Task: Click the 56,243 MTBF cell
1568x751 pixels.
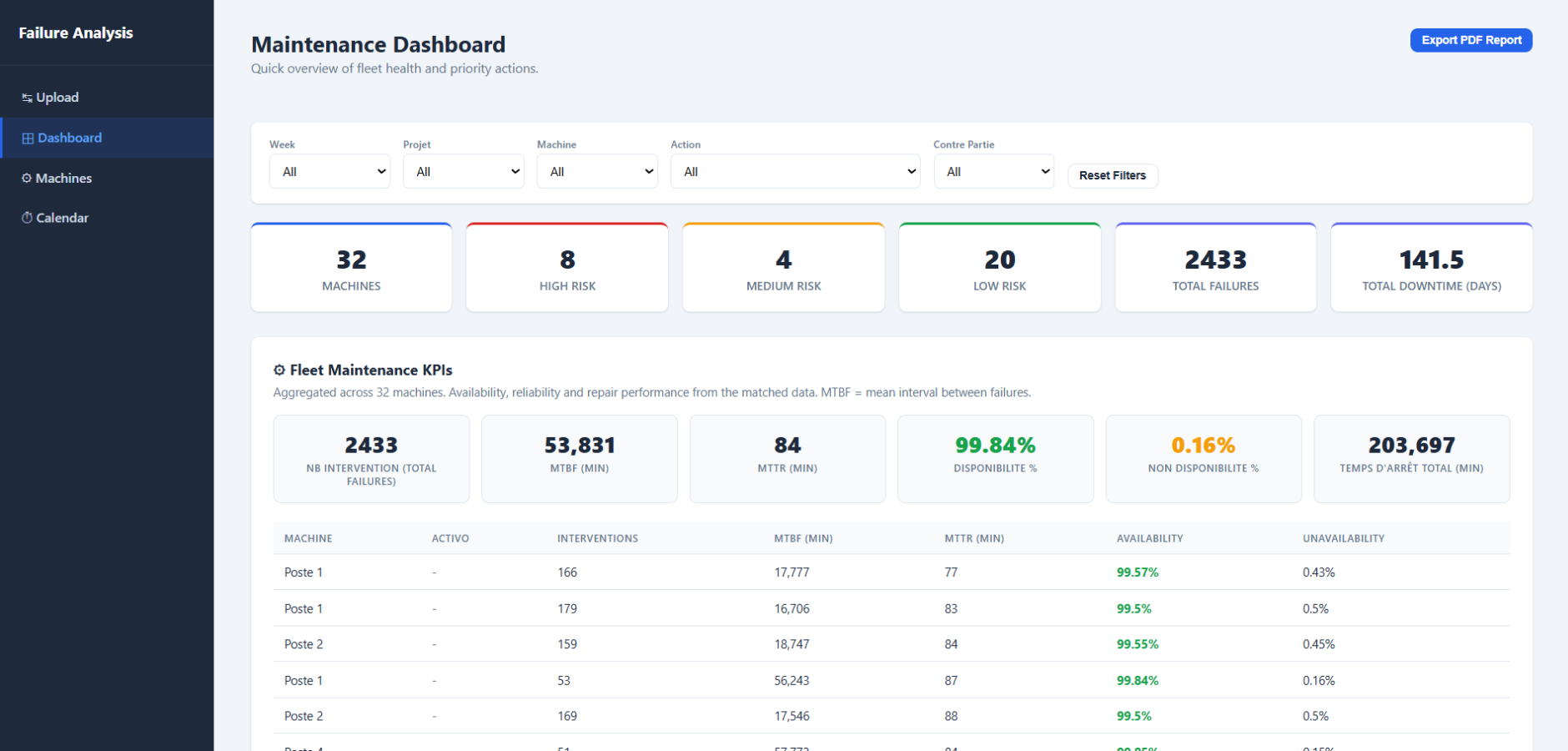Action: tap(792, 681)
